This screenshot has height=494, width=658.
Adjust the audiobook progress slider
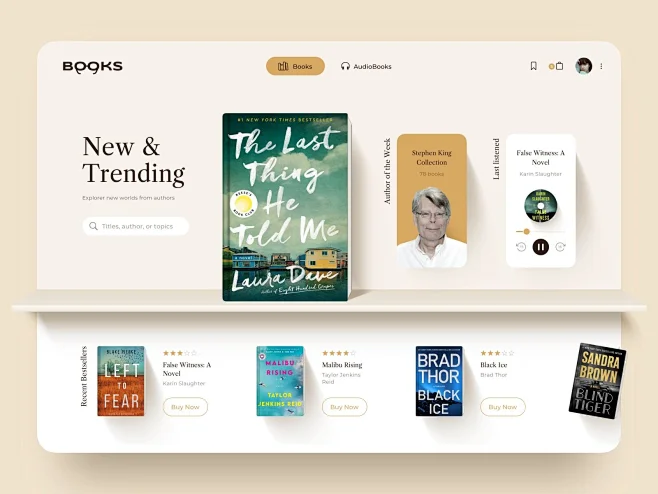tap(526, 231)
